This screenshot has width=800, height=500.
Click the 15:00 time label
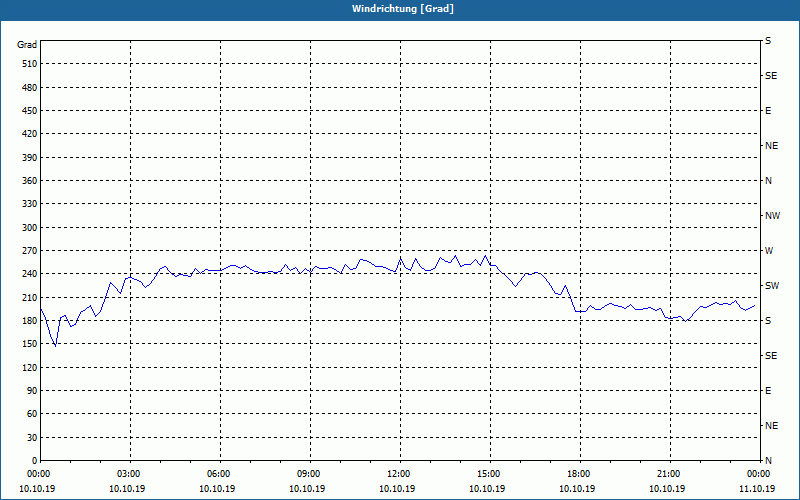tap(490, 474)
